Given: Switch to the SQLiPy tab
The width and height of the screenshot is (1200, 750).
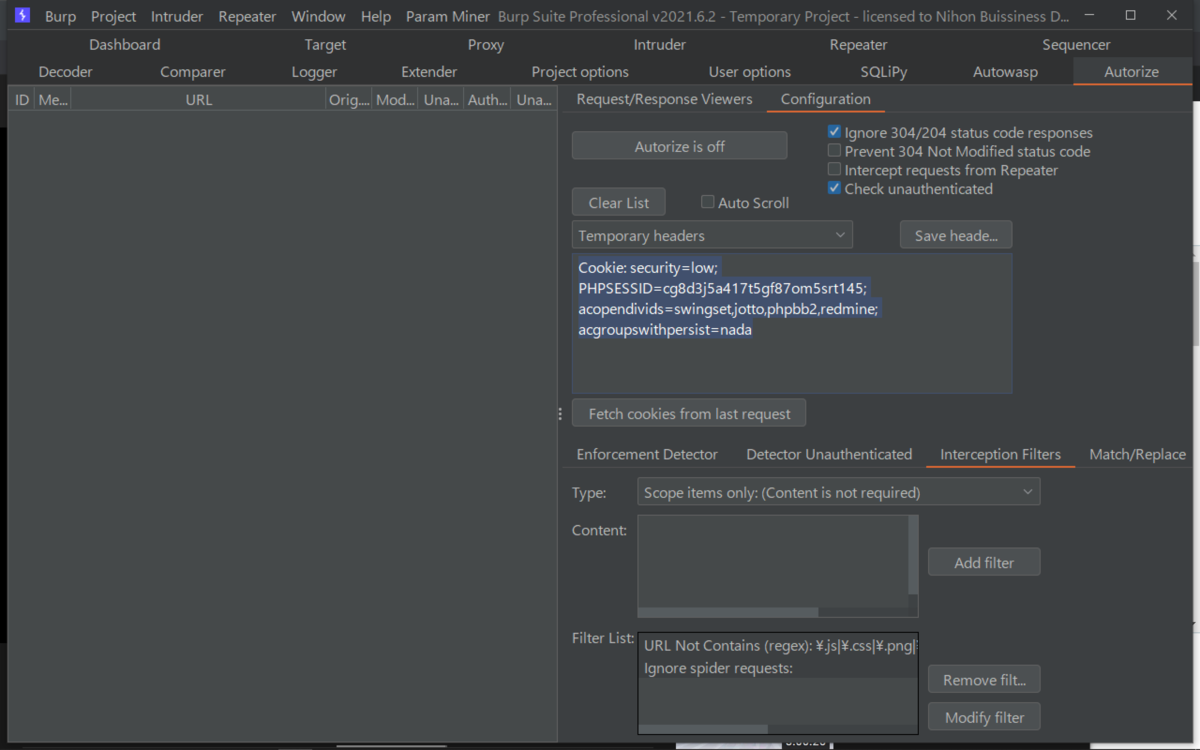Looking at the screenshot, I should pos(883,72).
